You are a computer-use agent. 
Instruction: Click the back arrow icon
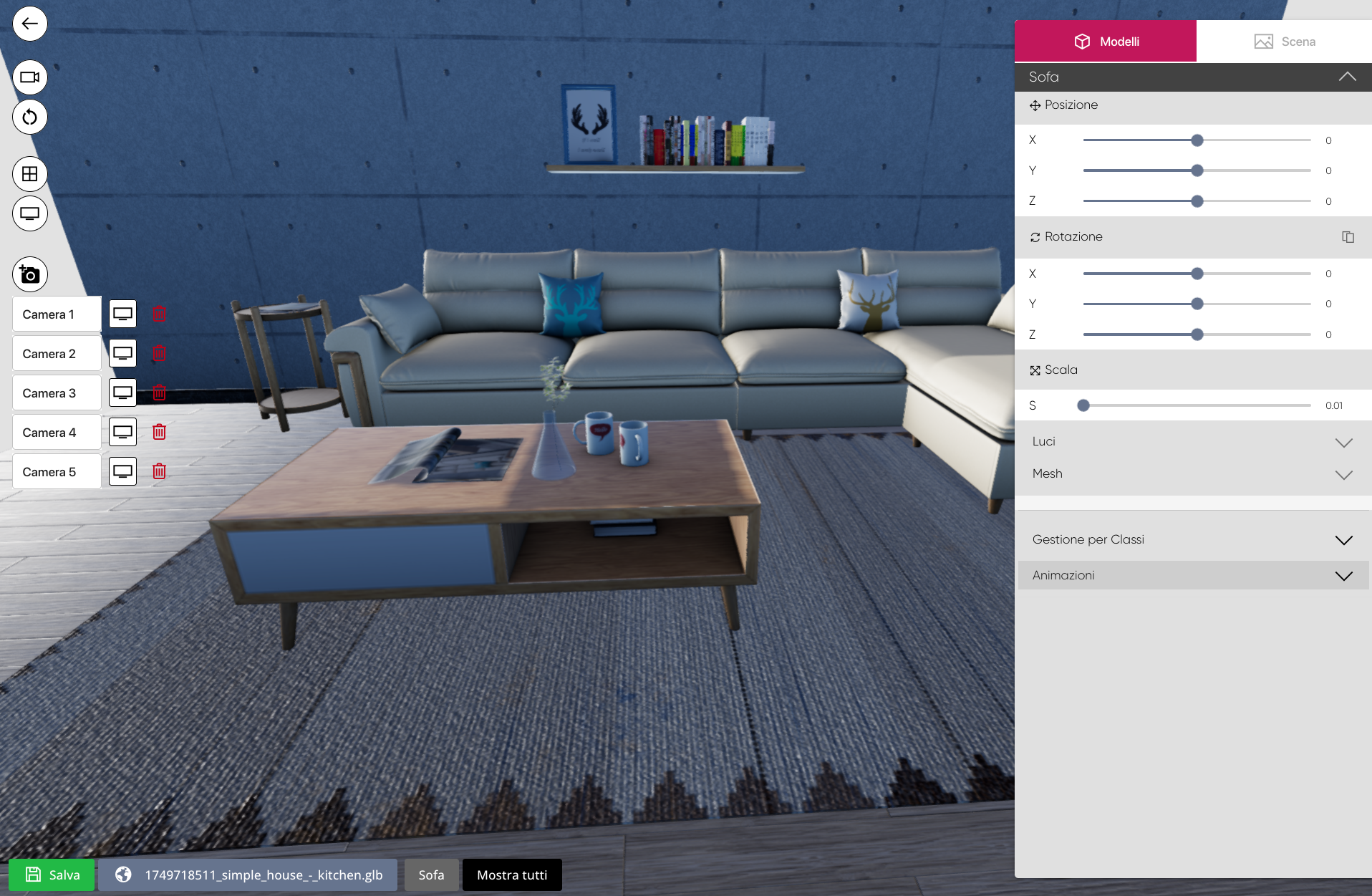pyautogui.click(x=30, y=24)
